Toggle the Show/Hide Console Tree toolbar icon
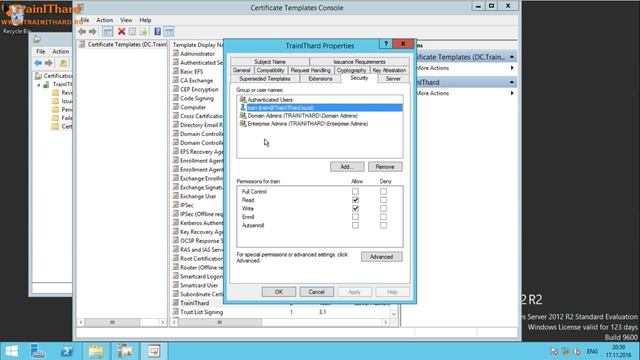The width and height of the screenshot is (640, 360). click(x=108, y=31)
